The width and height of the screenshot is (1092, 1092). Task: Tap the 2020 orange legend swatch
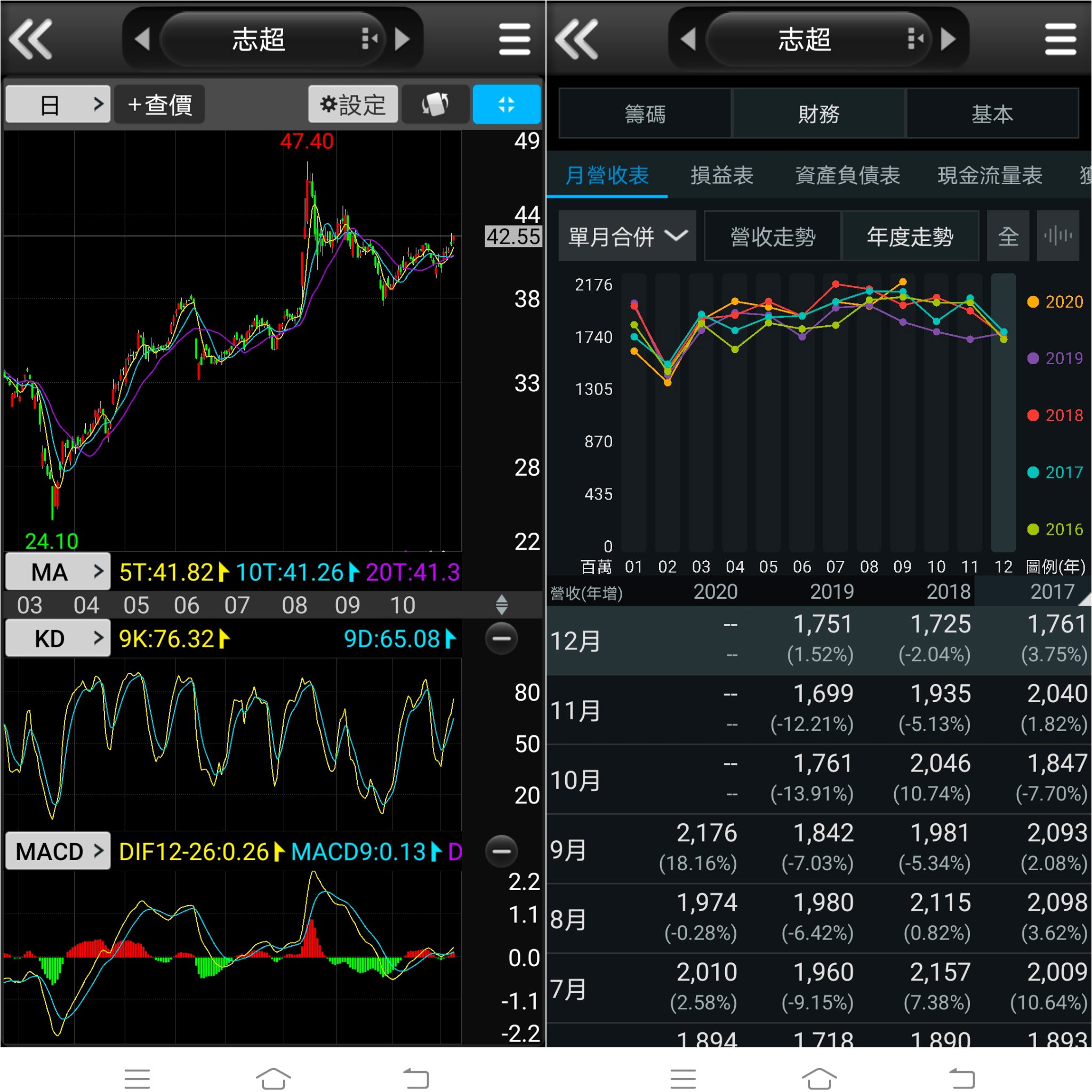pyautogui.click(x=1033, y=302)
